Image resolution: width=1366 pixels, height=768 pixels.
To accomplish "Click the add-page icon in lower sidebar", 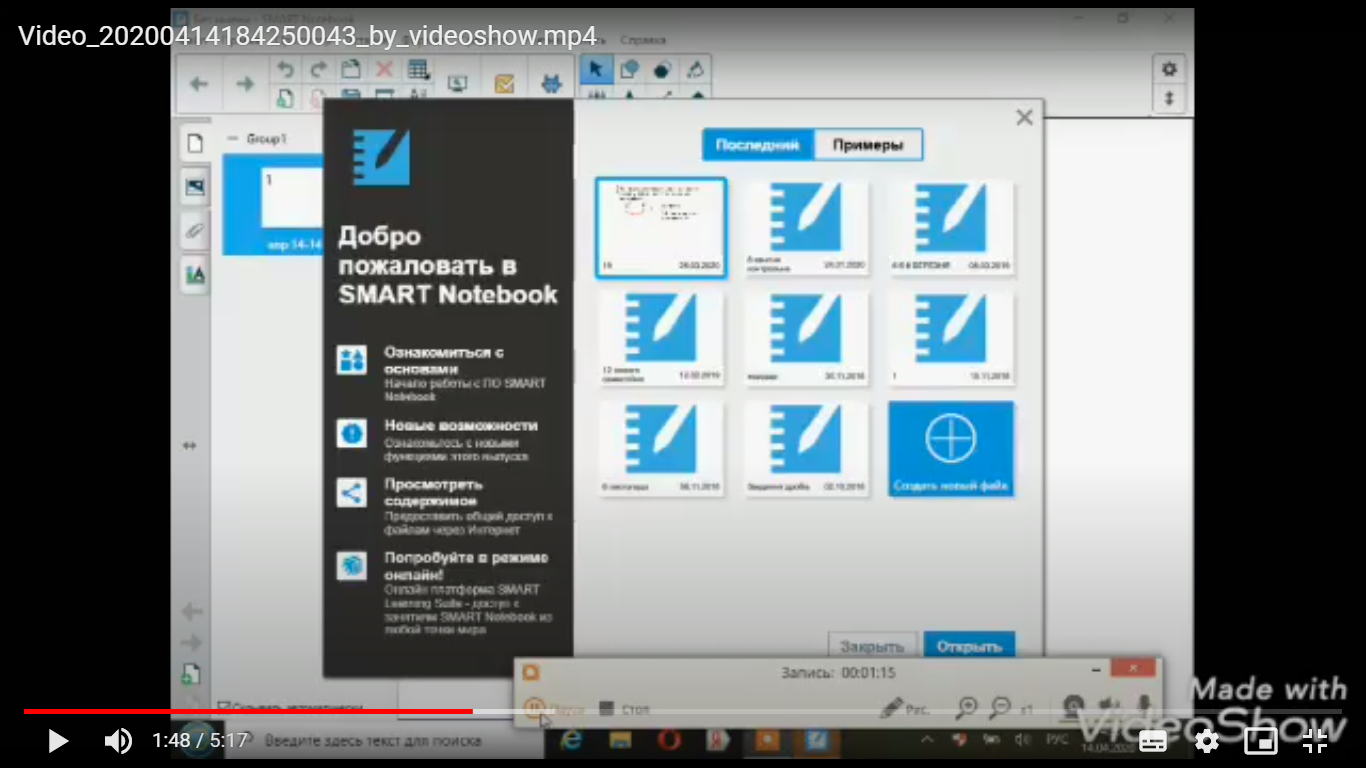I will (x=190, y=675).
